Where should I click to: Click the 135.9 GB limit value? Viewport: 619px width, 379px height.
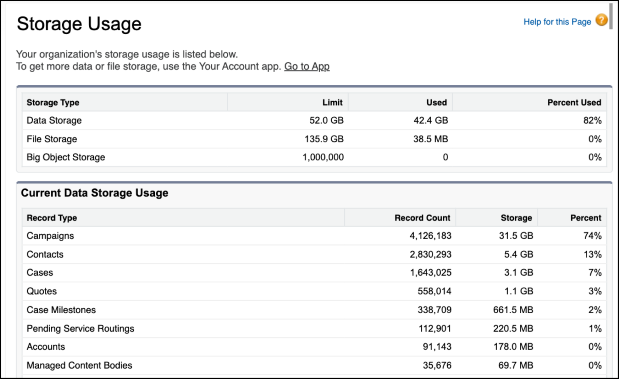[x=324, y=139]
